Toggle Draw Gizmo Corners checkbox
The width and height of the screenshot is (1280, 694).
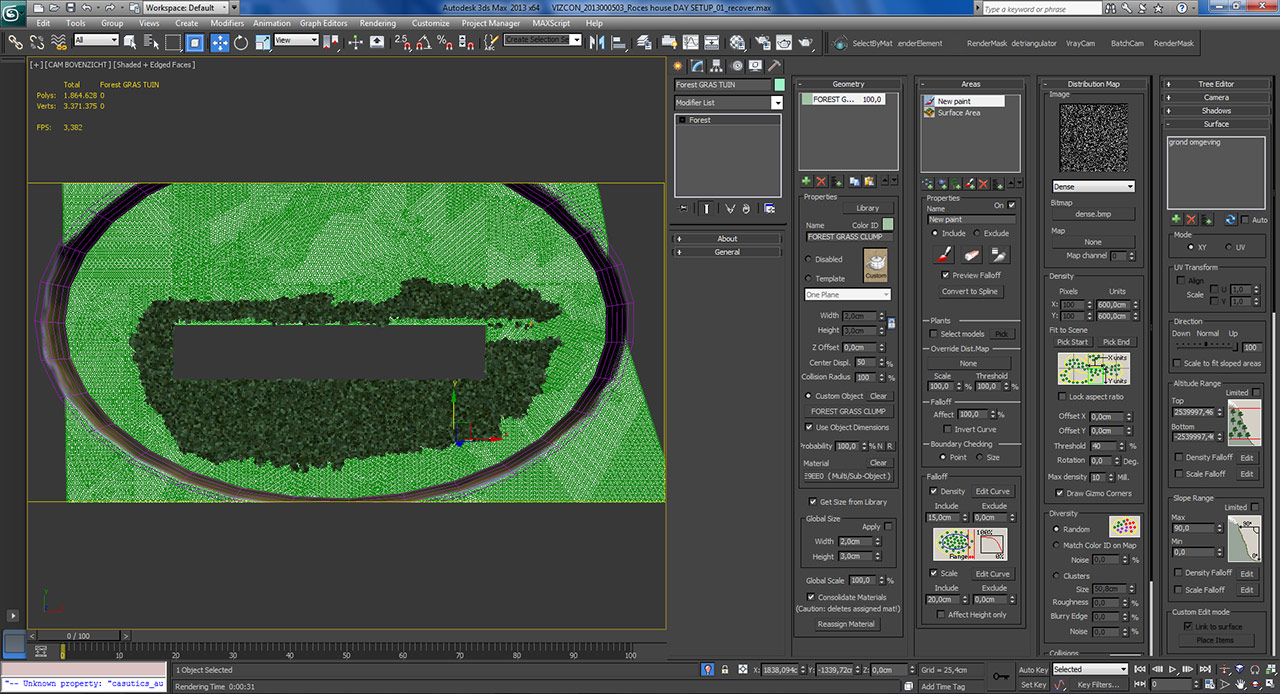point(1060,493)
